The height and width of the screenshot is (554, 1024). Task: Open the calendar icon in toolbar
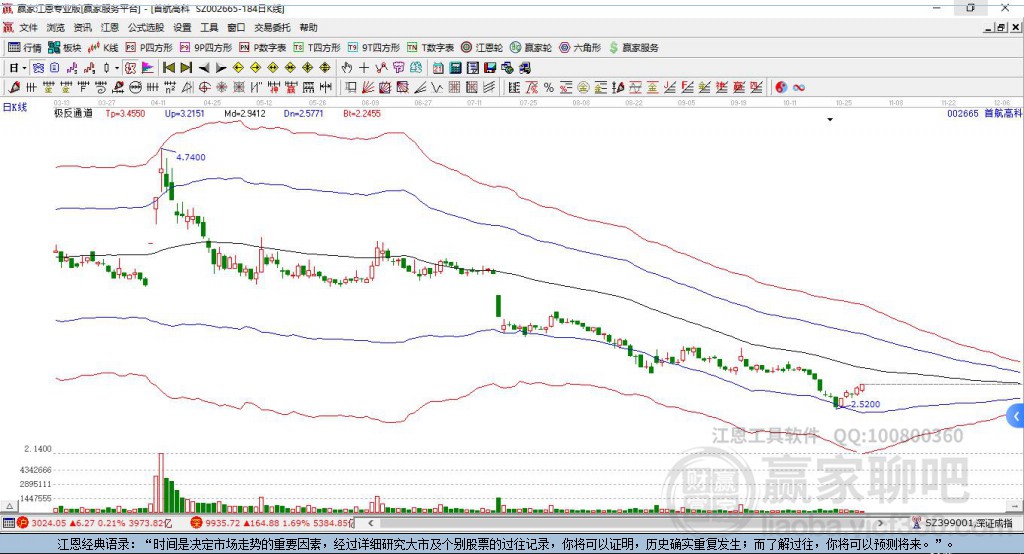[x=438, y=68]
